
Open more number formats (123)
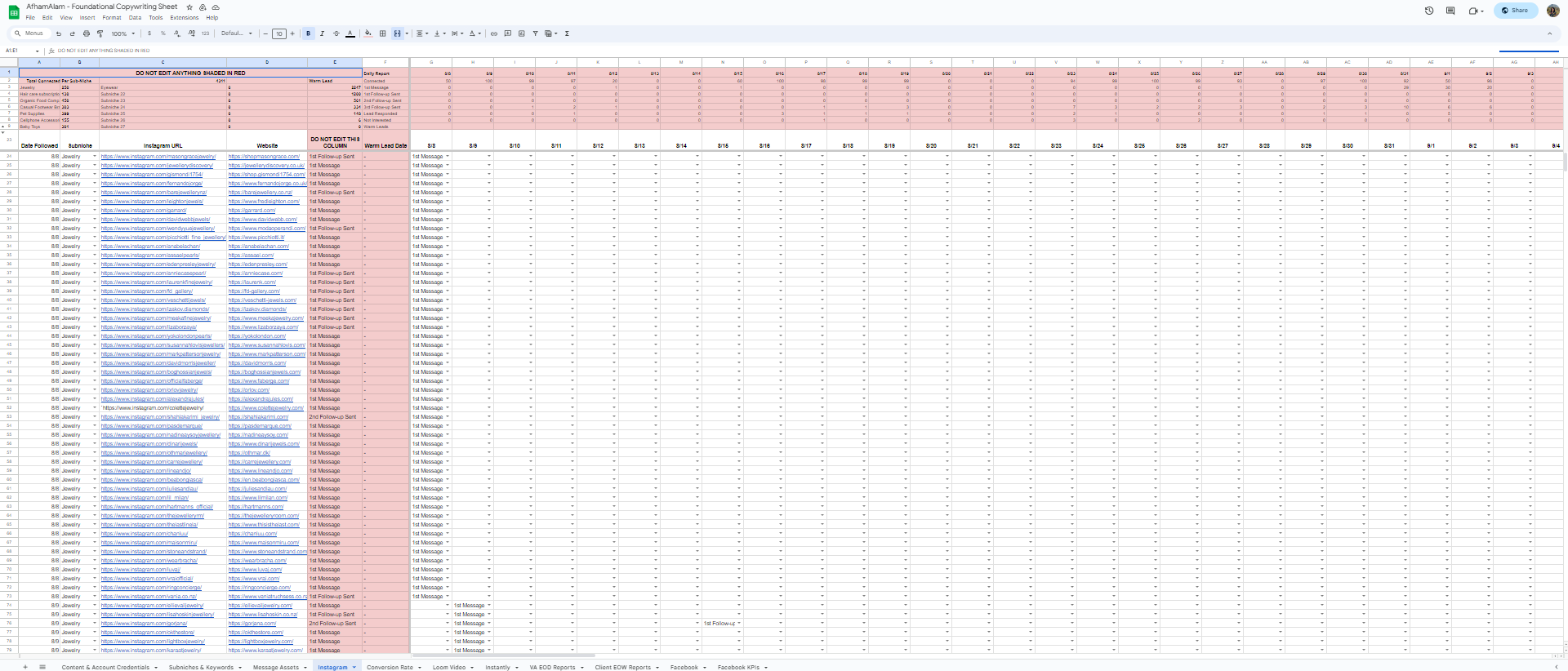coord(205,33)
